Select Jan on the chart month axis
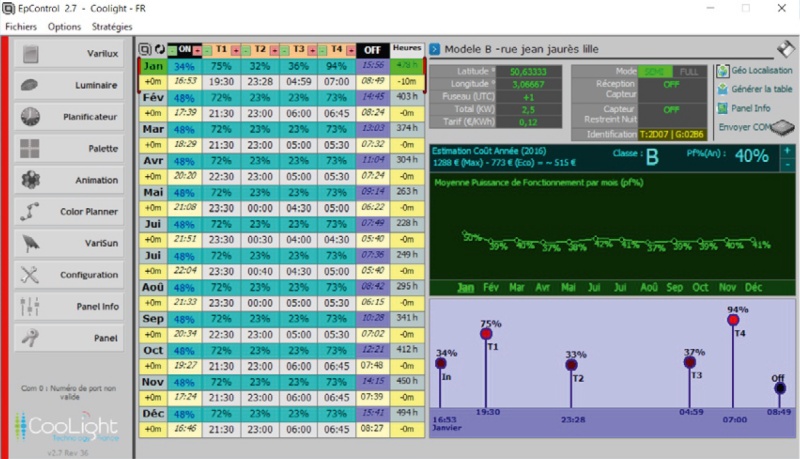The width and height of the screenshot is (800, 459). coord(465,288)
